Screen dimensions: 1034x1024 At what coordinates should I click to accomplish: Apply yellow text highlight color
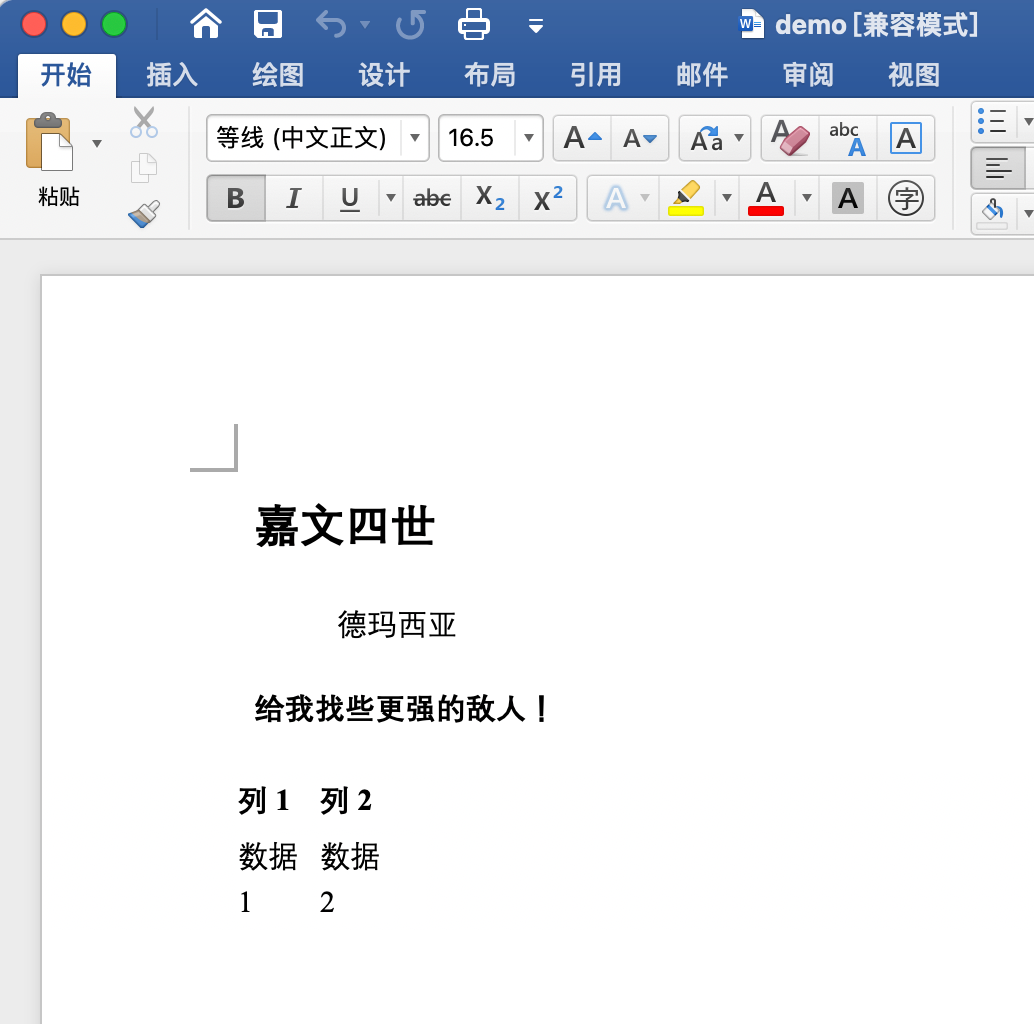tap(686, 198)
